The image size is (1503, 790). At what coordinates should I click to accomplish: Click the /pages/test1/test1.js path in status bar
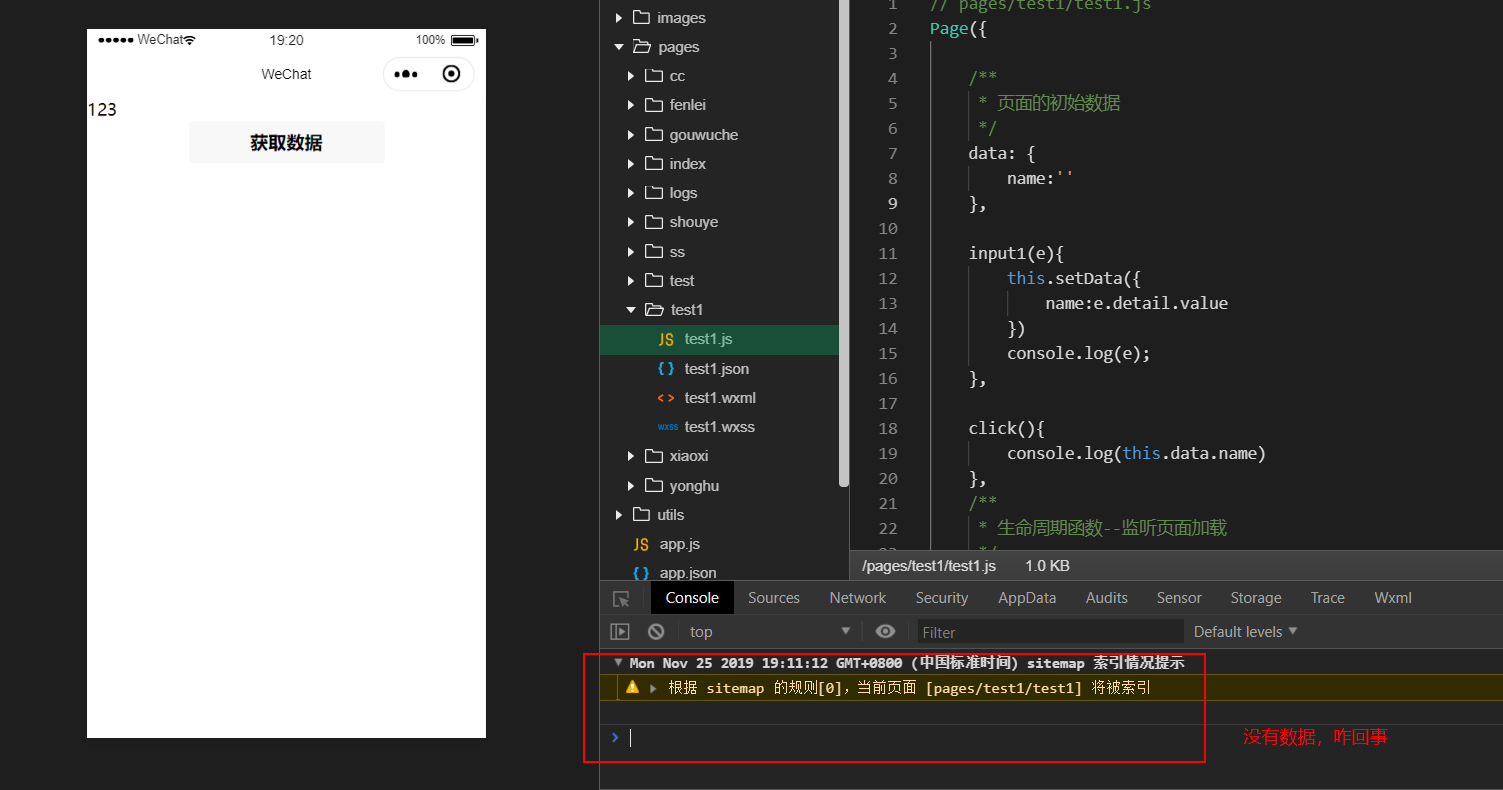pos(929,566)
